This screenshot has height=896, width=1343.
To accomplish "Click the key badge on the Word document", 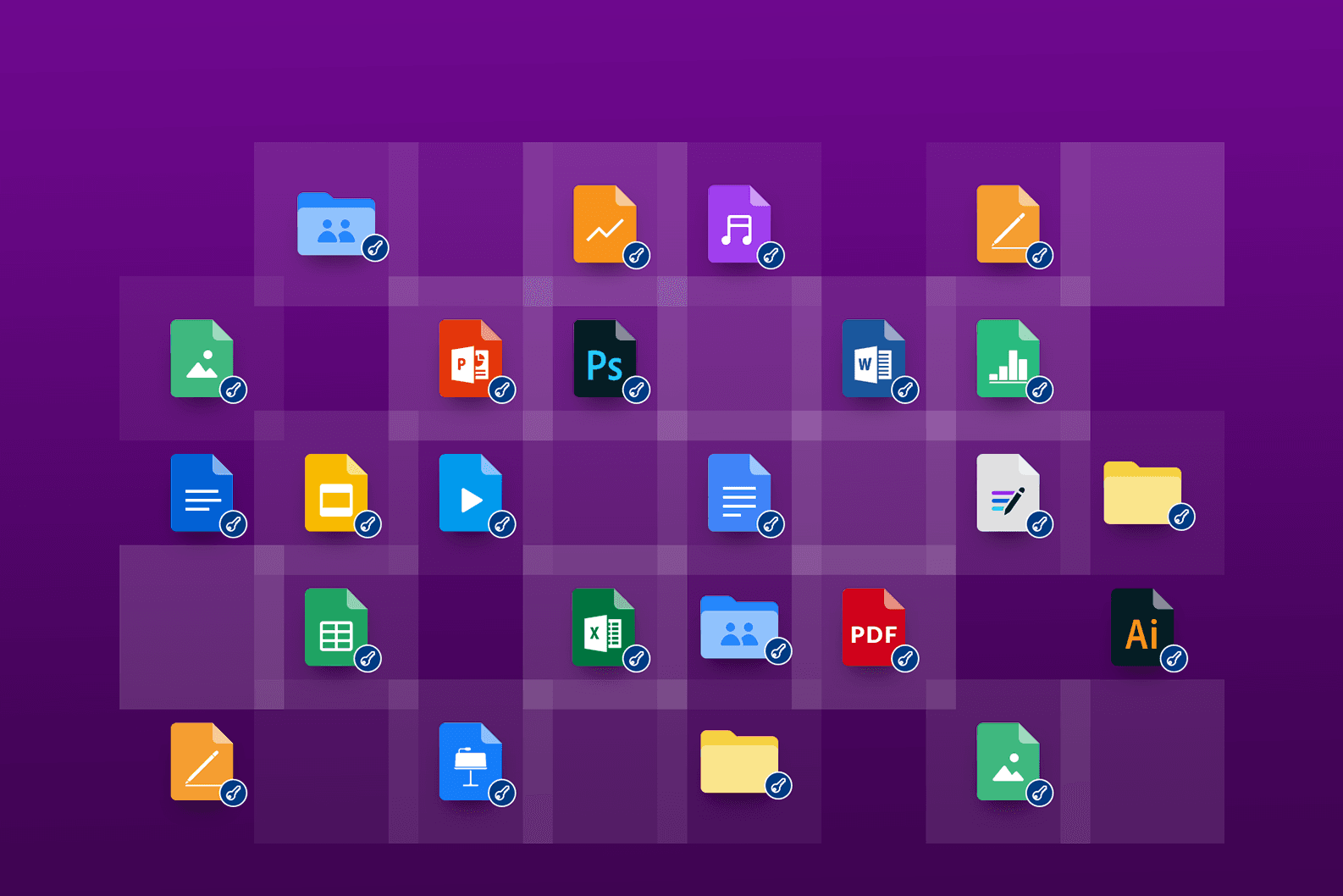I will click(905, 390).
